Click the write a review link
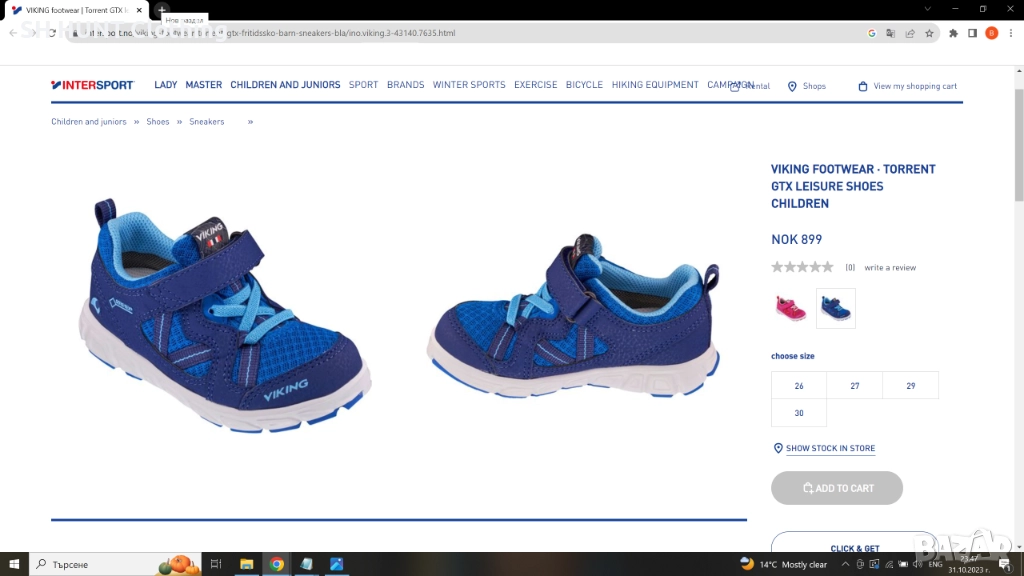This screenshot has height=576, width=1024. [890, 268]
